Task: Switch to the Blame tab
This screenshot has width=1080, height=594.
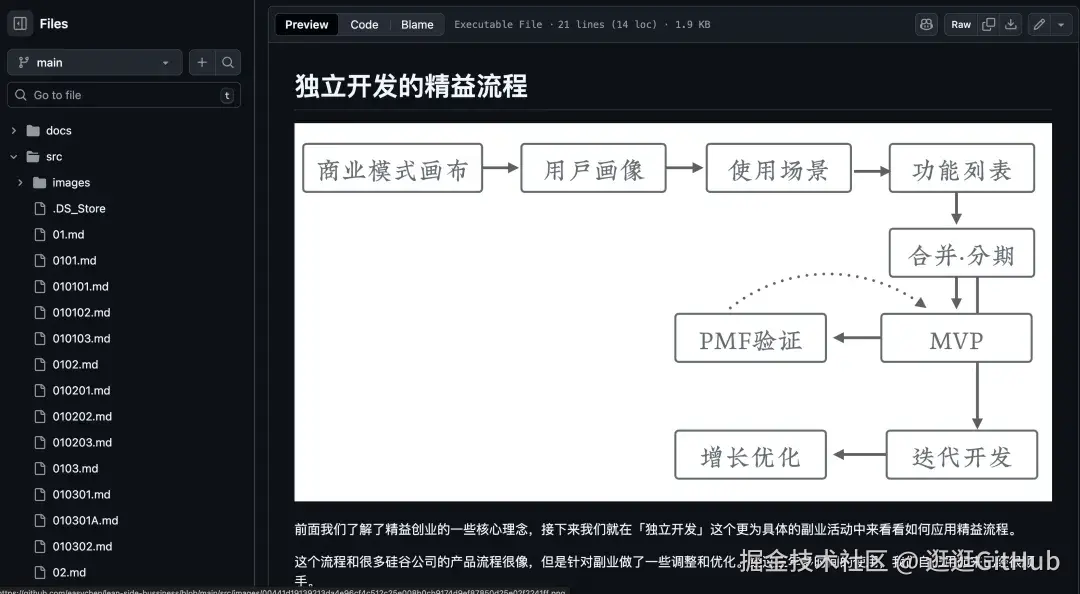Action: (417, 24)
